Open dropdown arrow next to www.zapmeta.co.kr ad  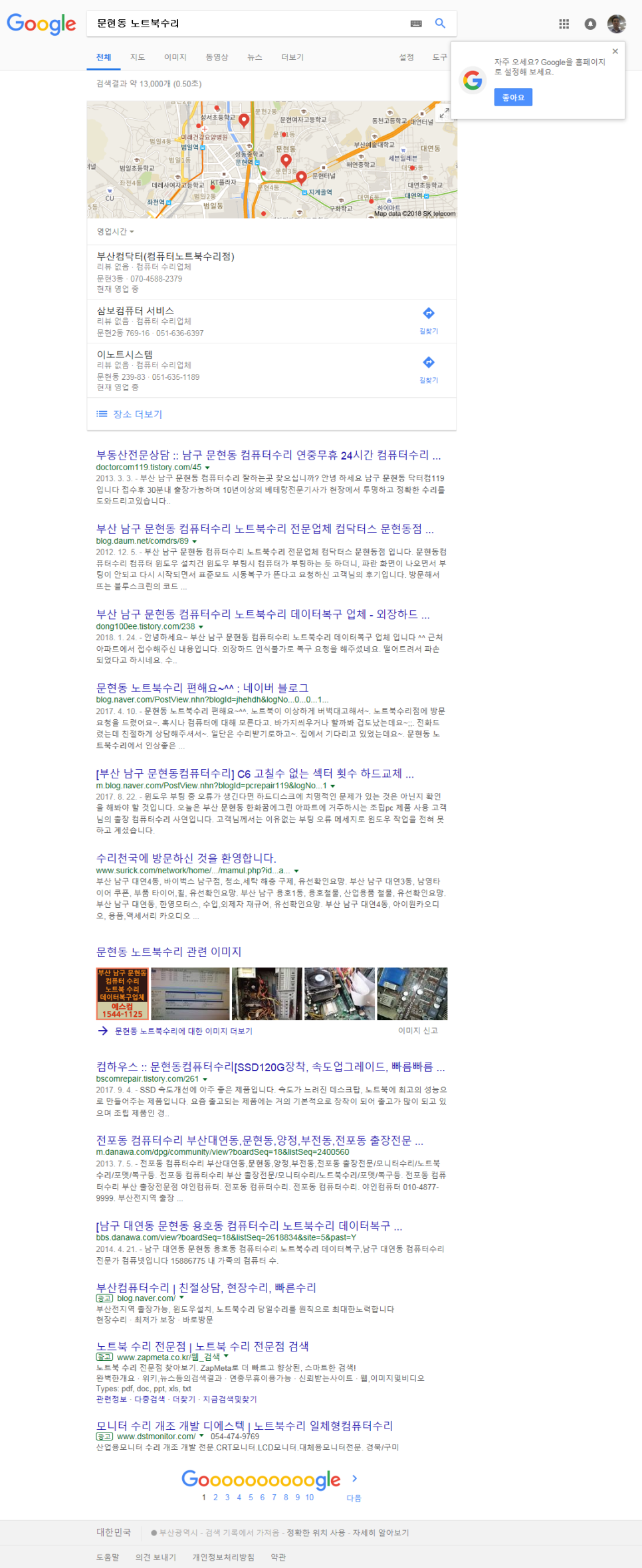click(x=226, y=1356)
